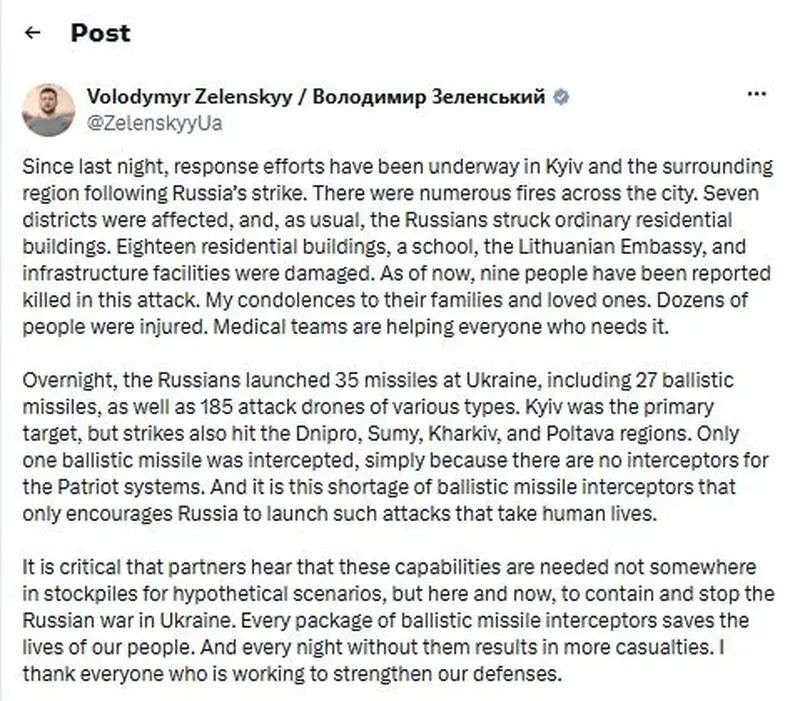Open Zelenskyy's profile picture
Image resolution: width=800 pixels, height=701 pixels.
tap(48, 110)
